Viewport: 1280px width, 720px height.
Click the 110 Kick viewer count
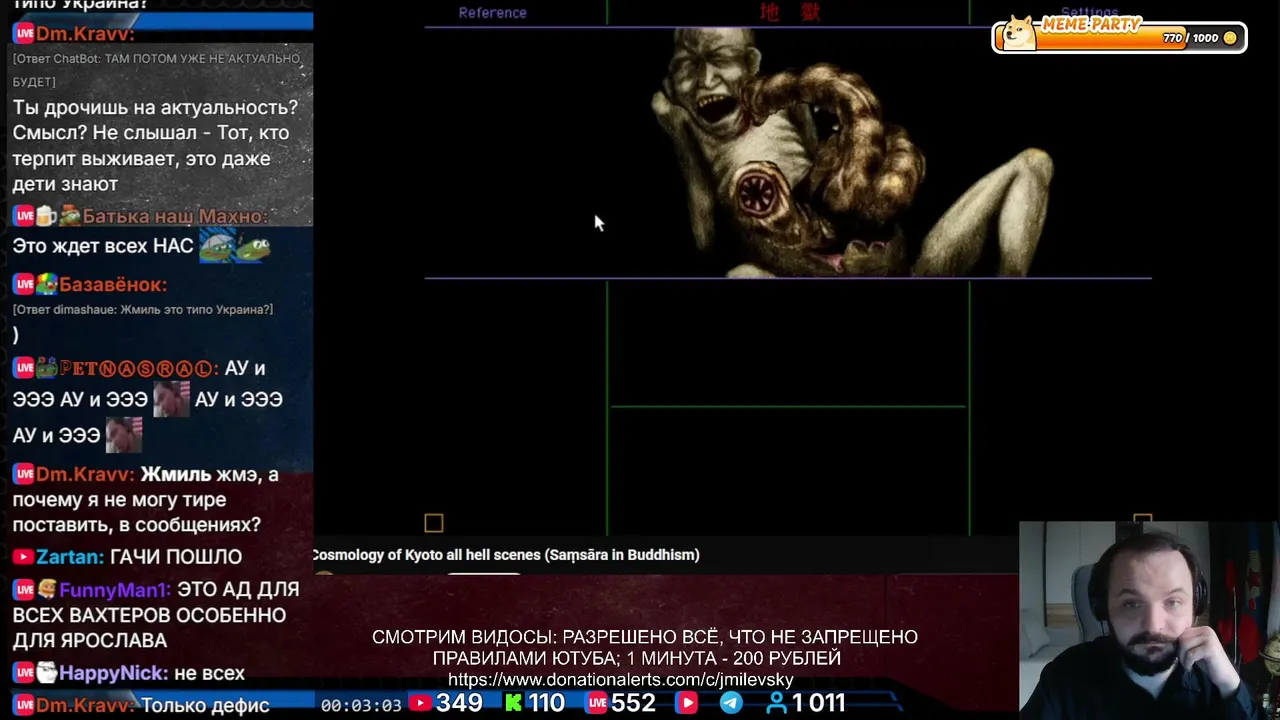click(x=547, y=704)
